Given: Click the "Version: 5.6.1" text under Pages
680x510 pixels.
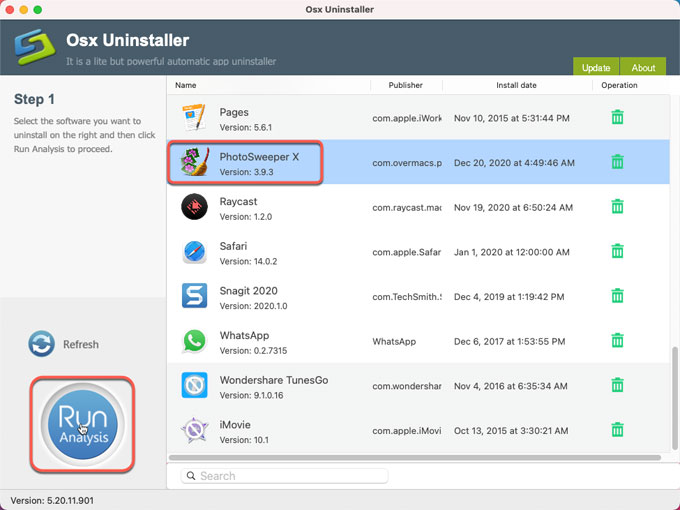Looking at the screenshot, I should [245, 128].
